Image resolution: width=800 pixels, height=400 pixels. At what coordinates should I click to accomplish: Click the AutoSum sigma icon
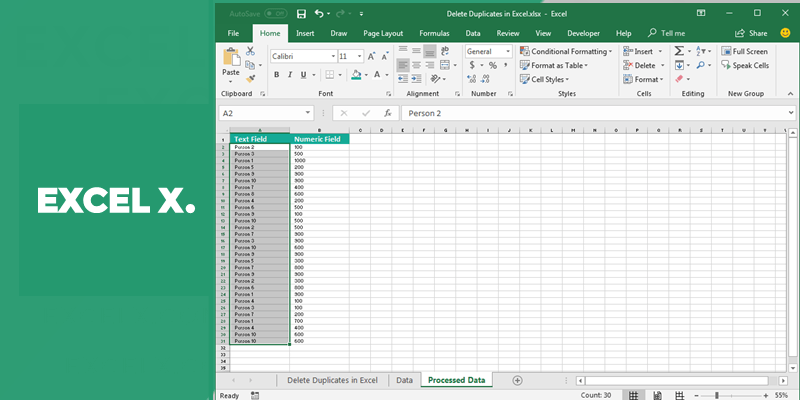point(679,51)
